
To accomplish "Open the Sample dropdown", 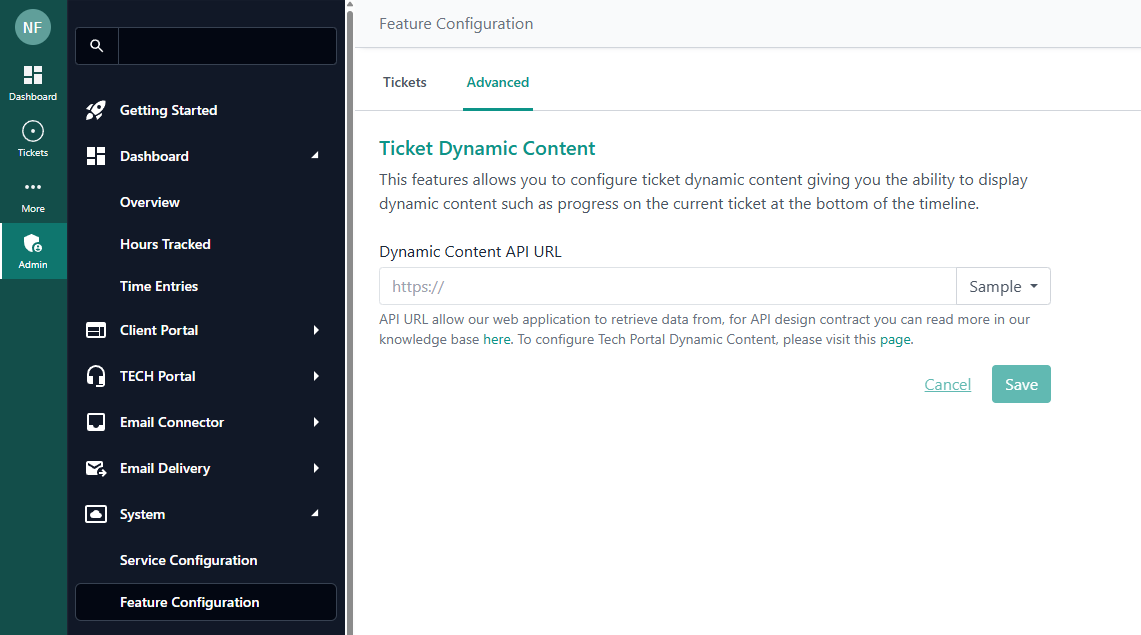I will coord(1003,286).
